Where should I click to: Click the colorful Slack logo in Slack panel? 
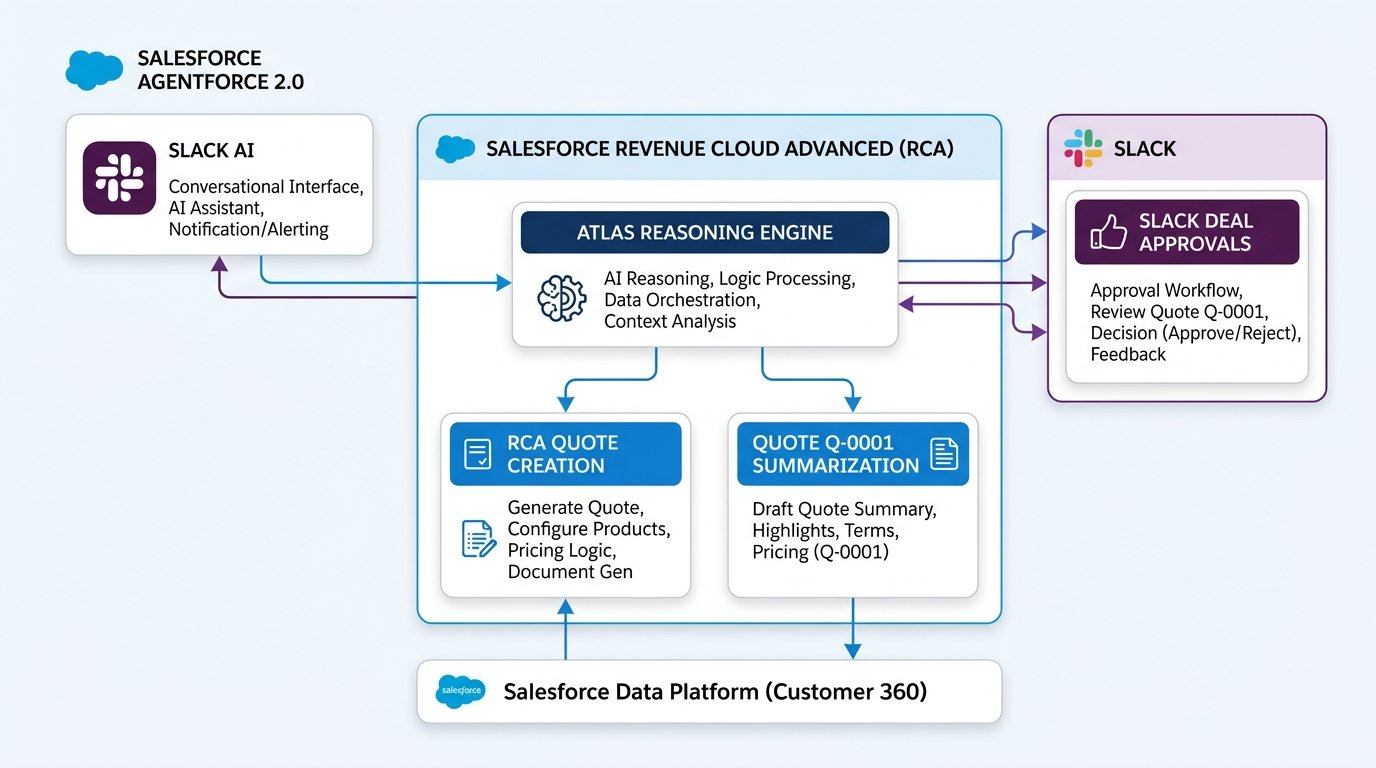pos(1084,148)
